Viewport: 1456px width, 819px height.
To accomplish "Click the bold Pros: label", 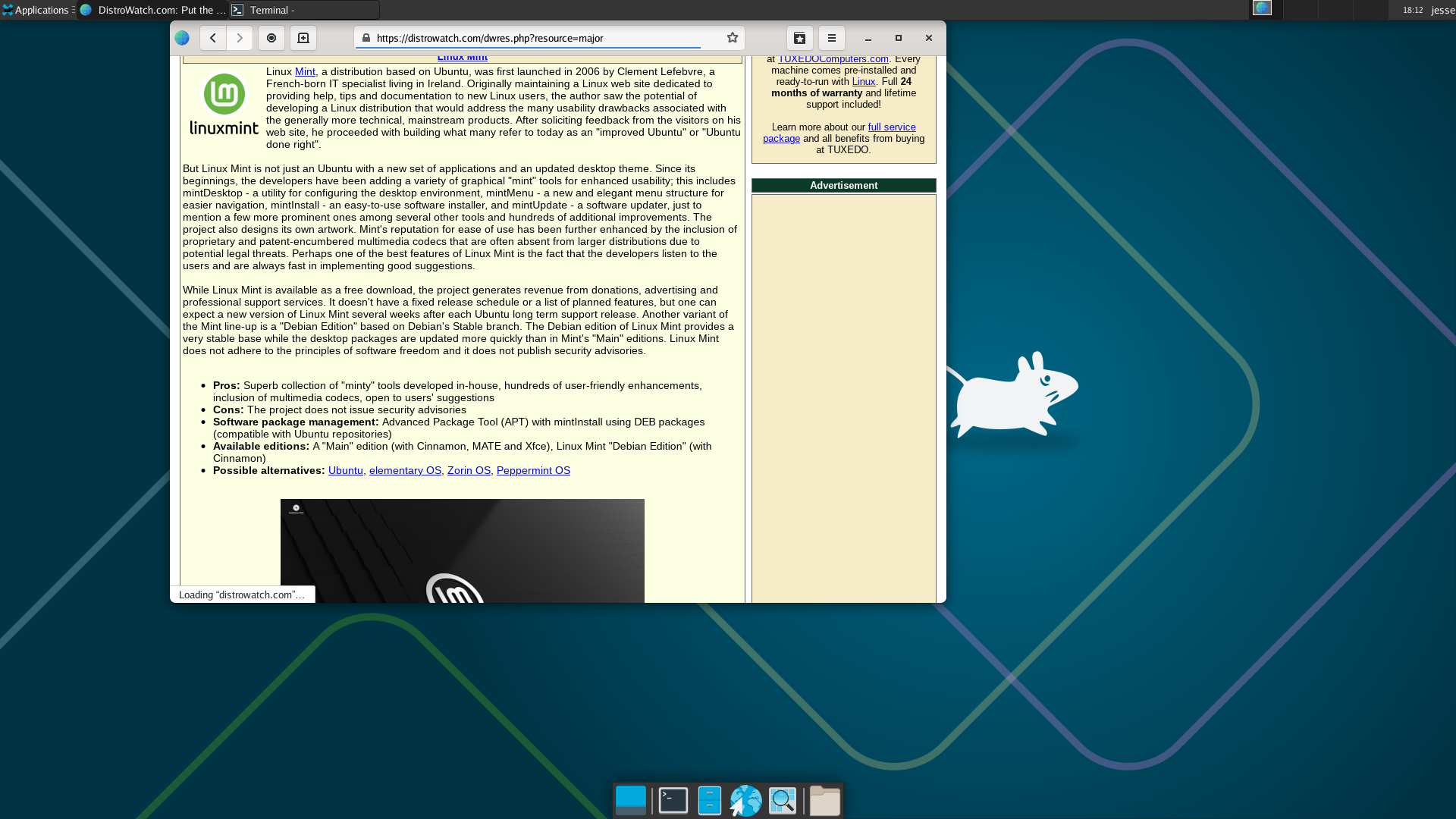I will click(x=226, y=385).
